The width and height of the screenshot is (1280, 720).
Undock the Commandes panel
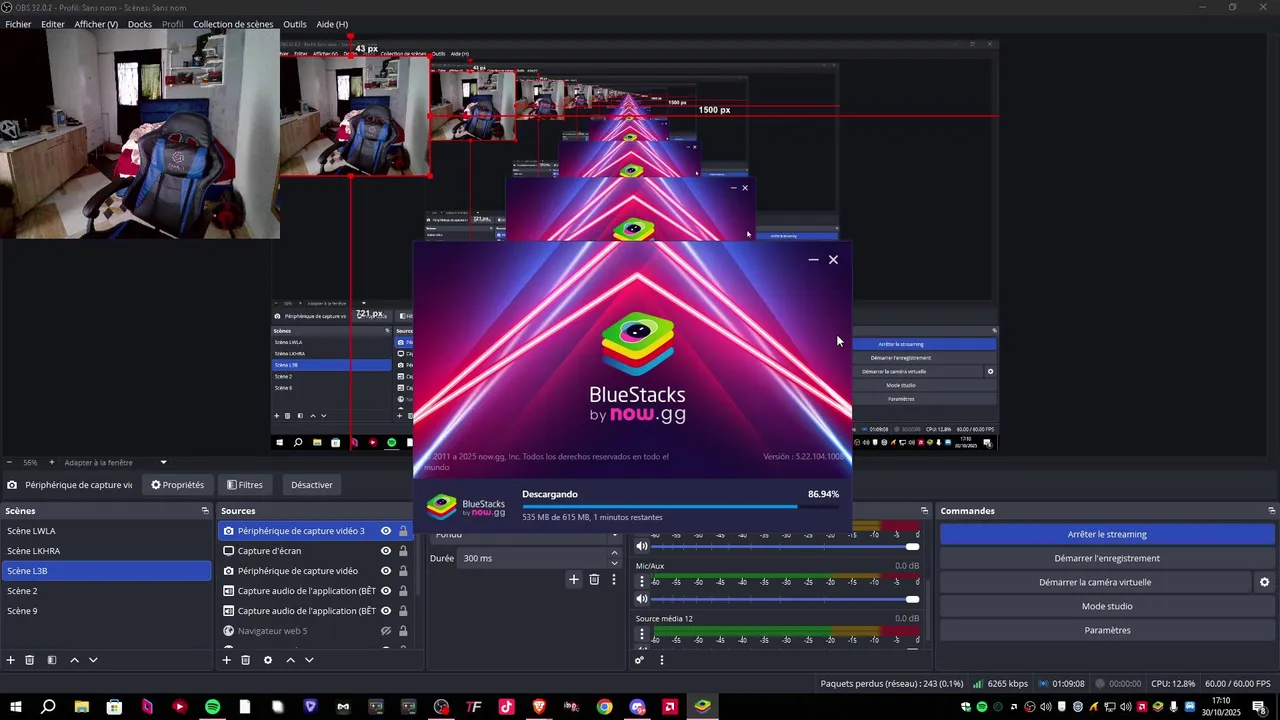[x=1271, y=511]
